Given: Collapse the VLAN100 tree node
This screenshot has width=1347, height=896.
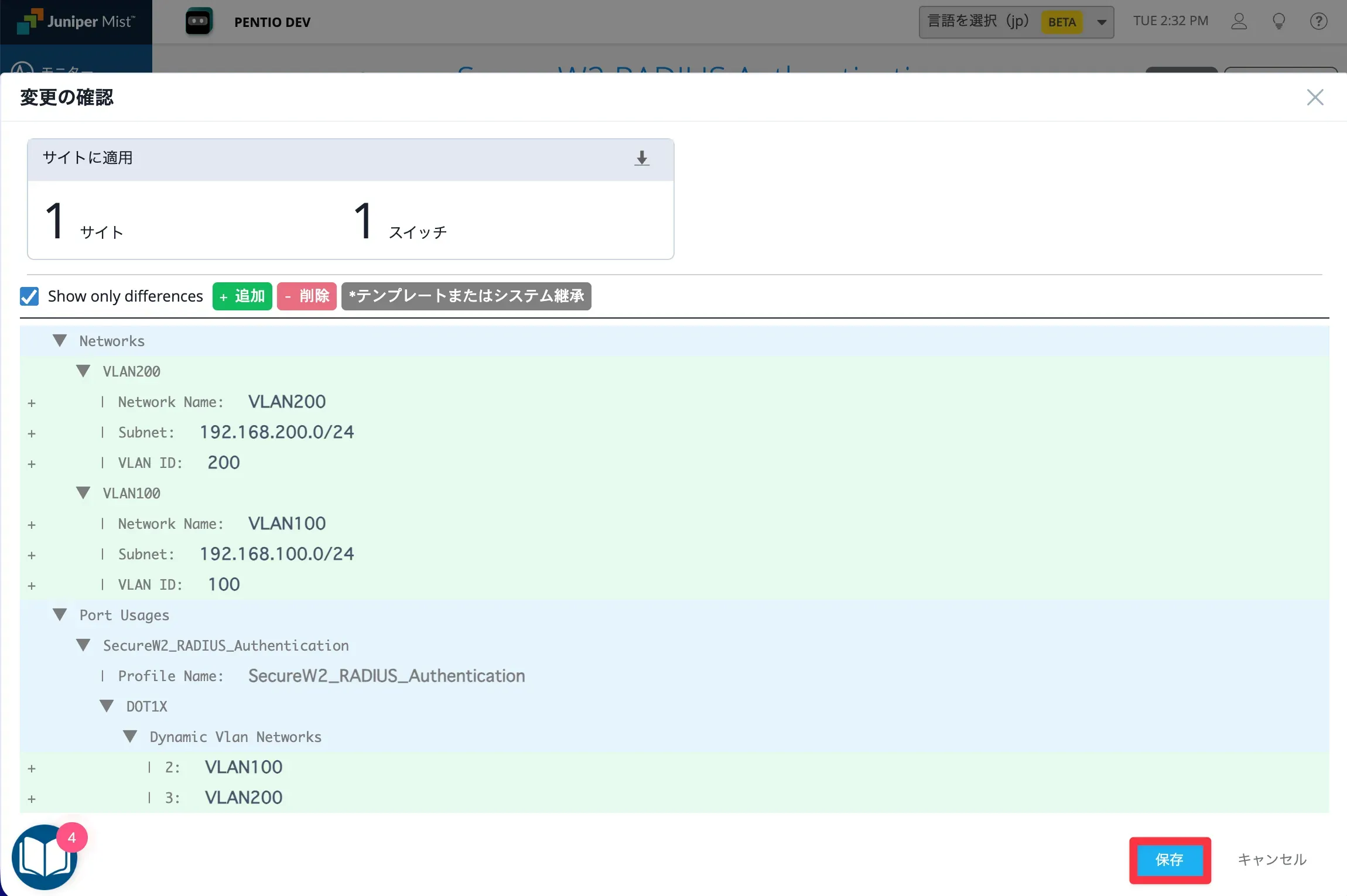Looking at the screenshot, I should (x=83, y=493).
